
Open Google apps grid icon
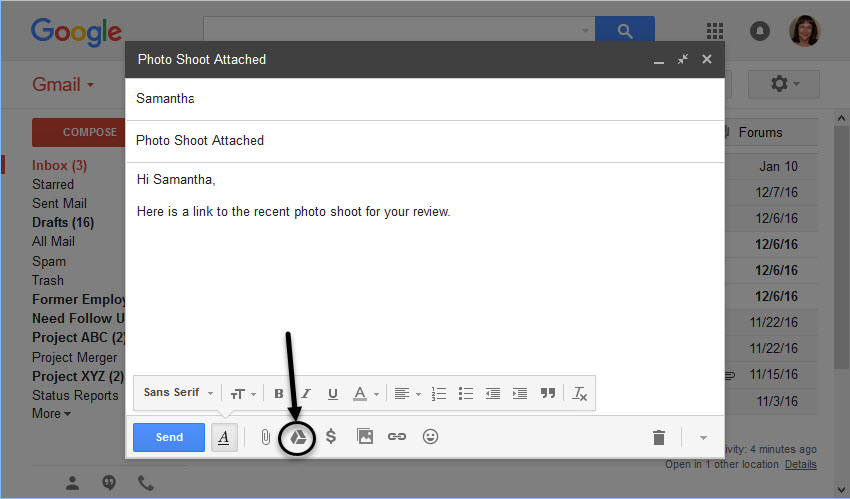click(x=714, y=31)
